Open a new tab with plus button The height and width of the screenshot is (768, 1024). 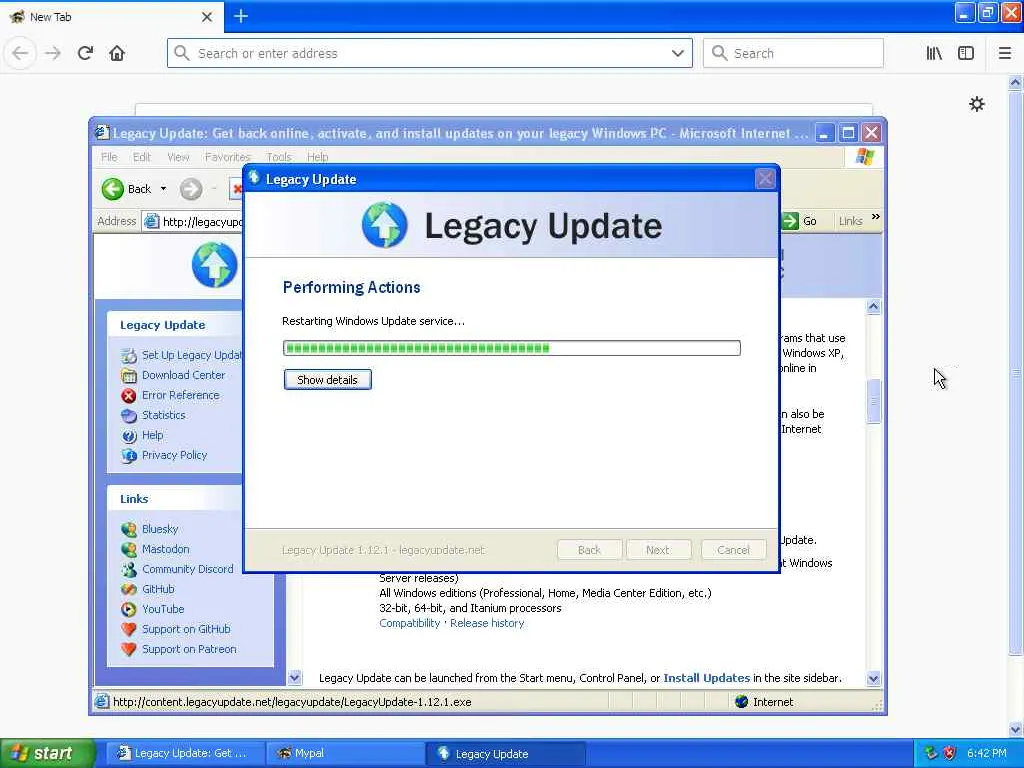[241, 16]
